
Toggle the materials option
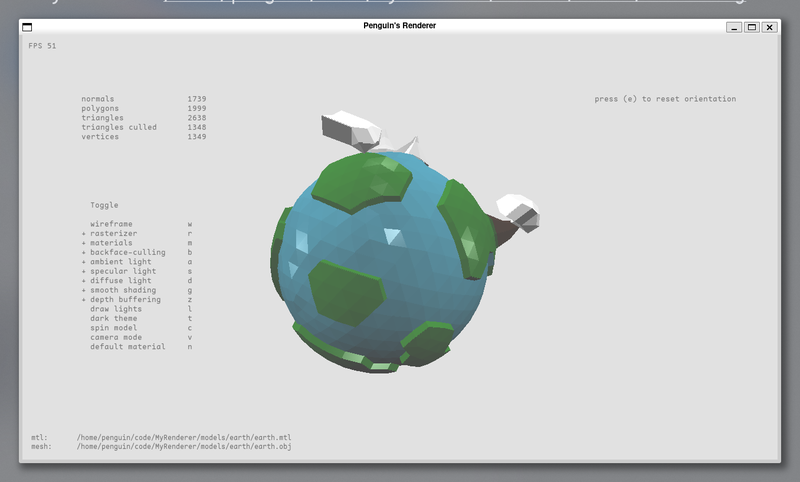pyautogui.click(x=111, y=243)
